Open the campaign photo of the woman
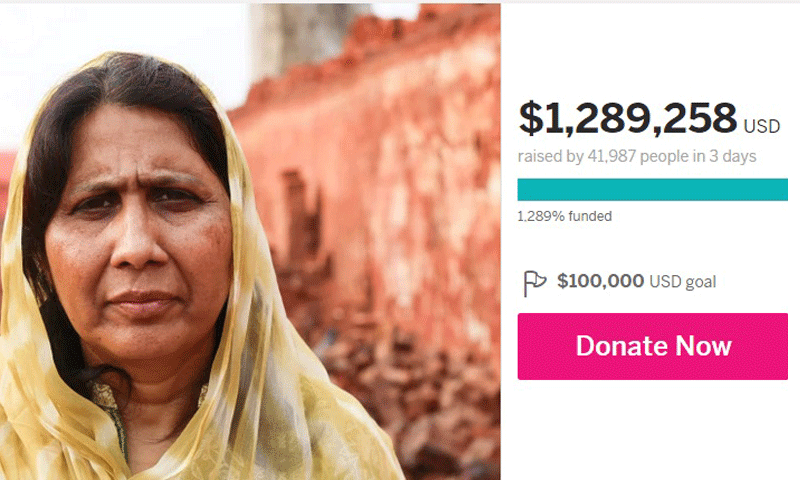Viewport: 800px width, 480px height. [x=250, y=242]
